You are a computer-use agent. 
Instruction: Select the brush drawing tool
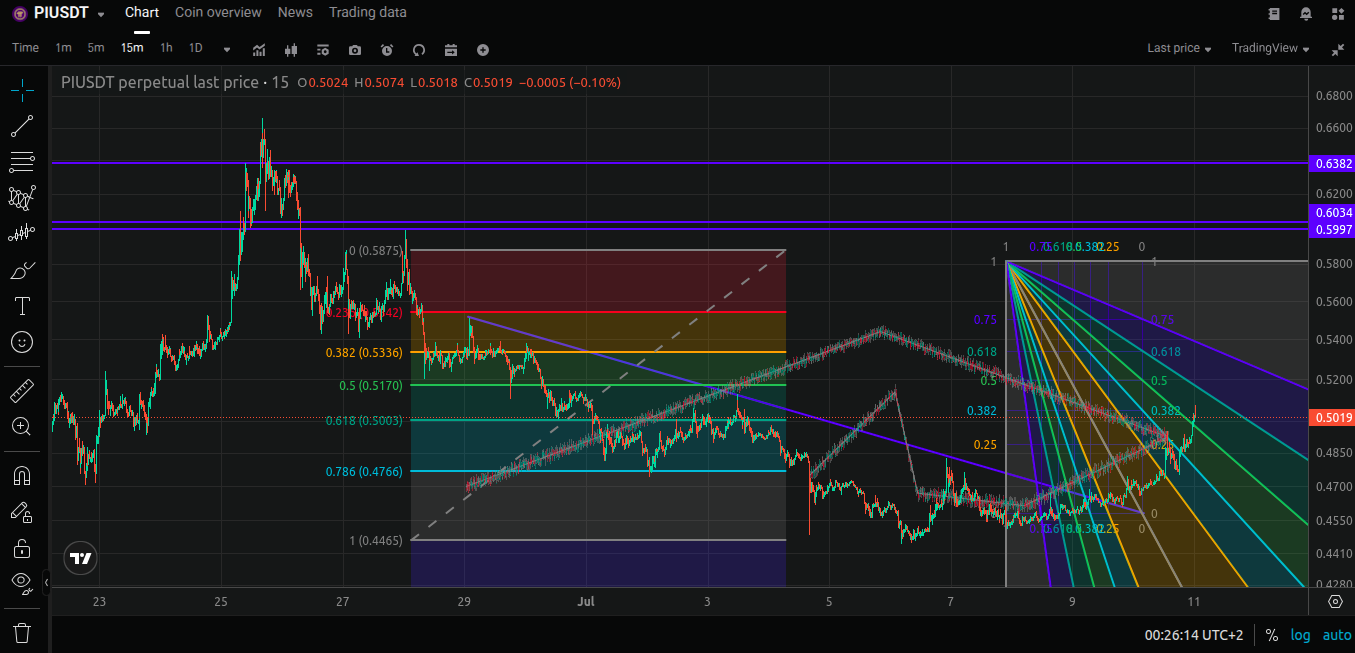point(22,270)
